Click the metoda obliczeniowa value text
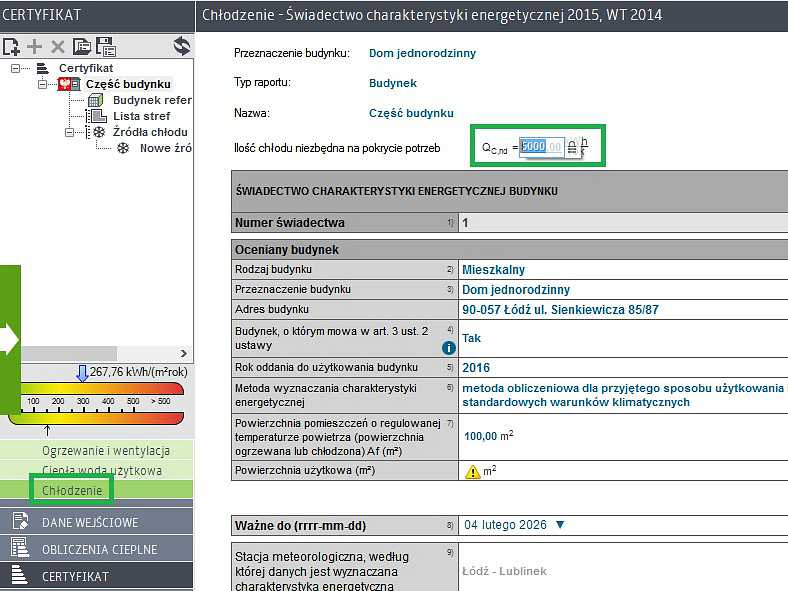The image size is (788, 591). [623, 395]
